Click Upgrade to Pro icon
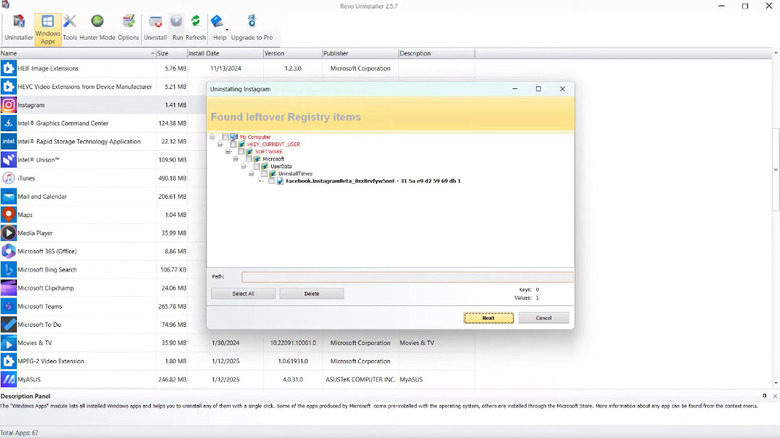 [252, 28]
